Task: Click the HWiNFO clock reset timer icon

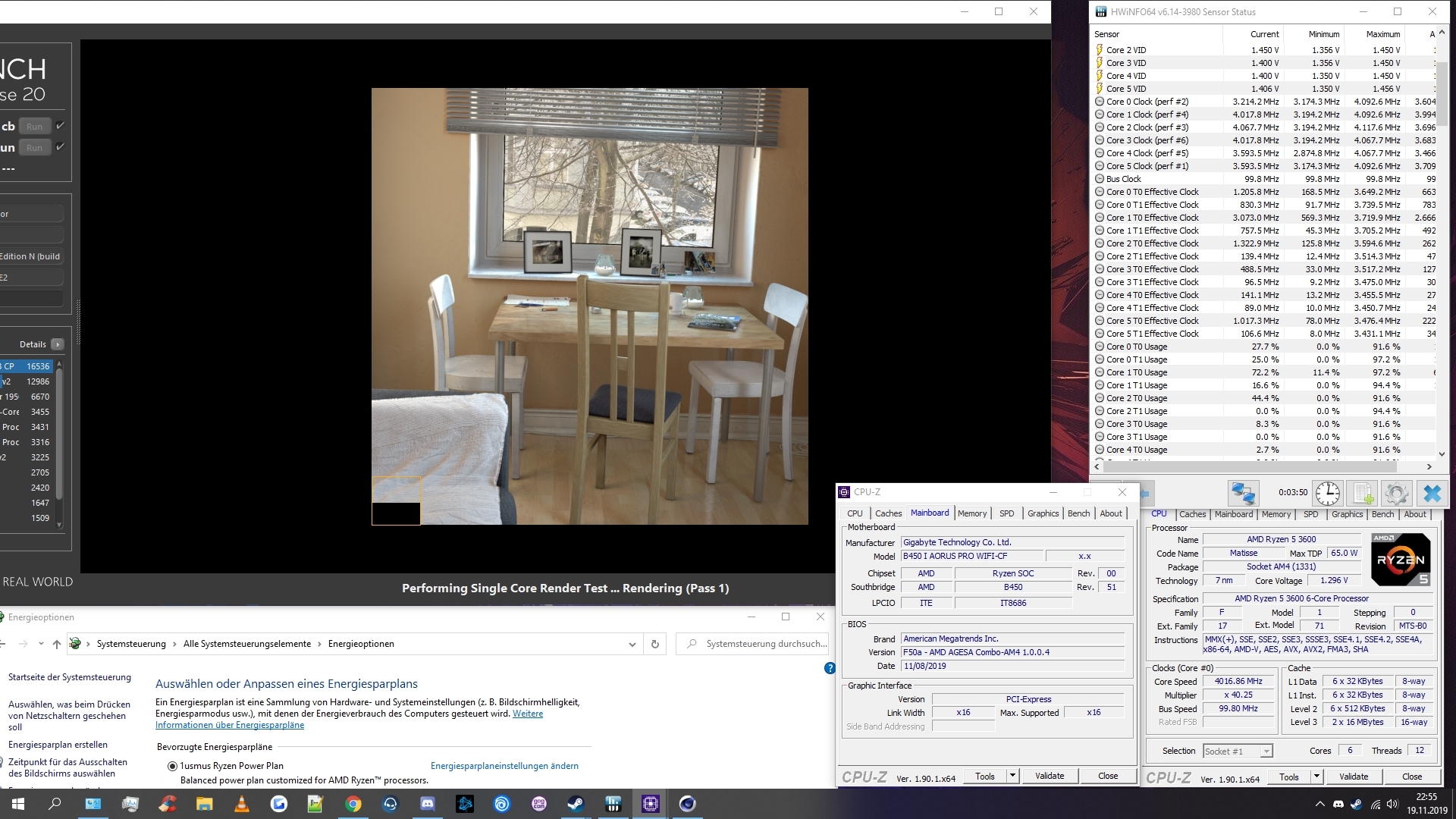Action: click(x=1327, y=493)
